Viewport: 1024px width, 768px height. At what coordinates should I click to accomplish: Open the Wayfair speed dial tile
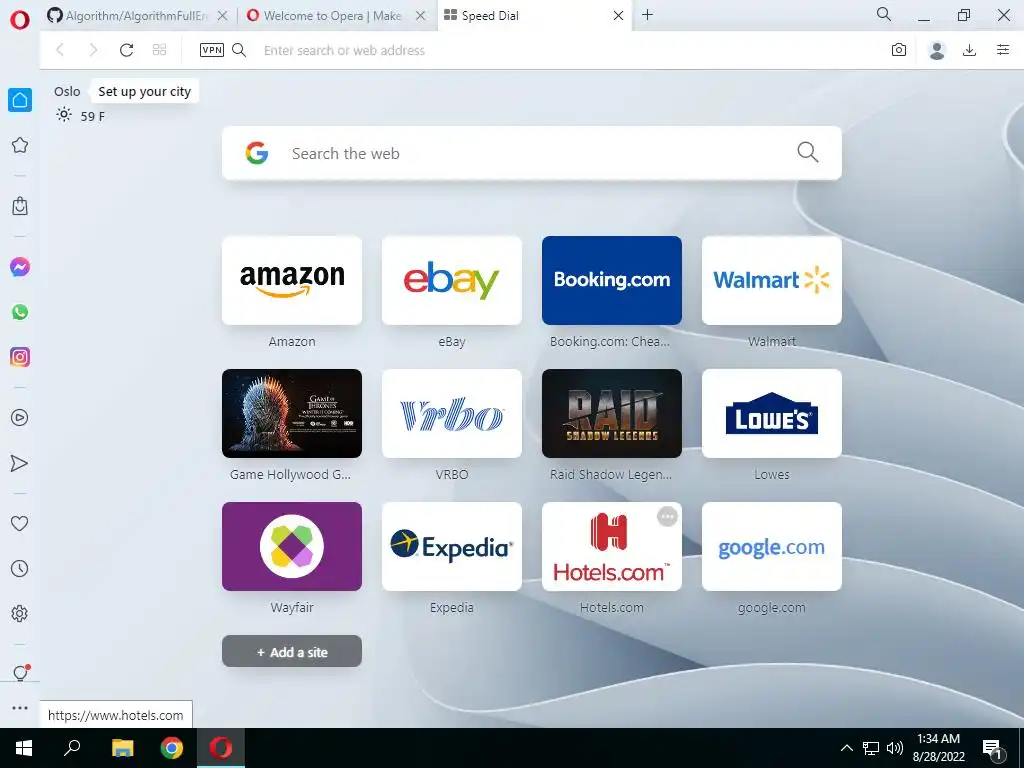[292, 547]
